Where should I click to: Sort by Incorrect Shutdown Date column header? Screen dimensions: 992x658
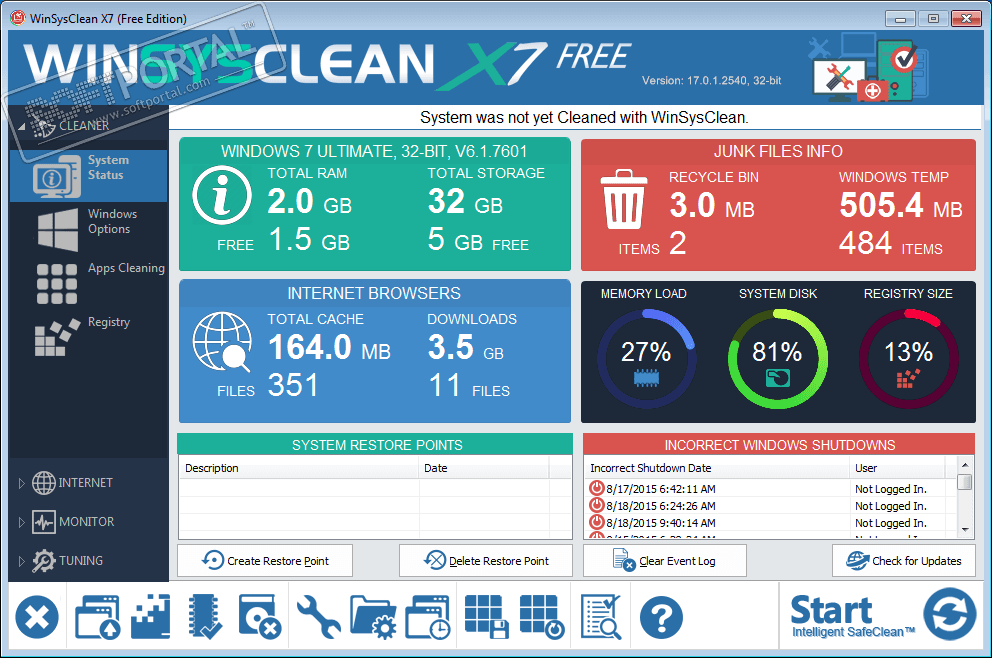click(716, 468)
